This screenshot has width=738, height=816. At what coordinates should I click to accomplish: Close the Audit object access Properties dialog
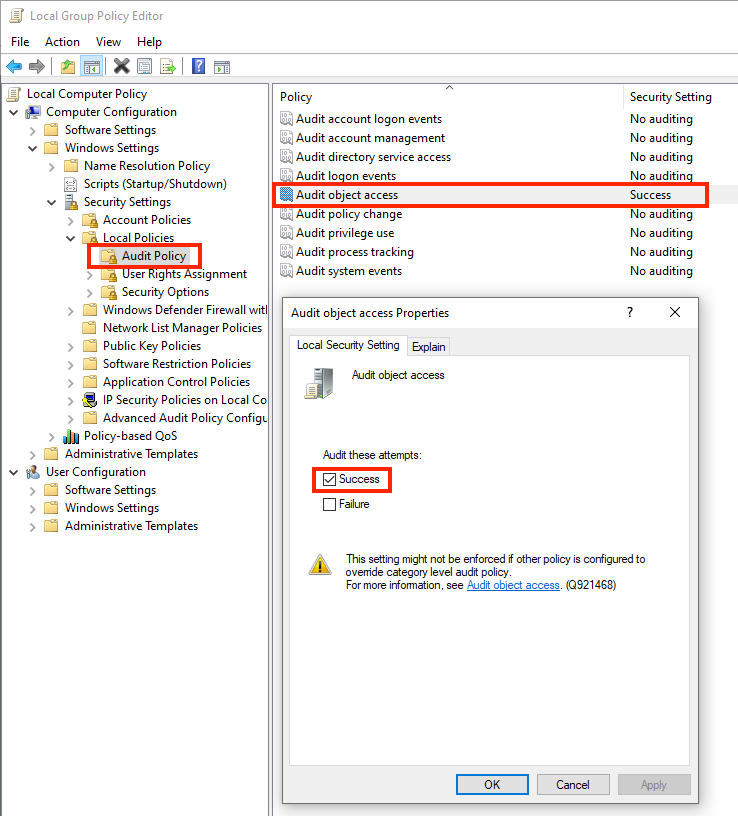(x=675, y=312)
